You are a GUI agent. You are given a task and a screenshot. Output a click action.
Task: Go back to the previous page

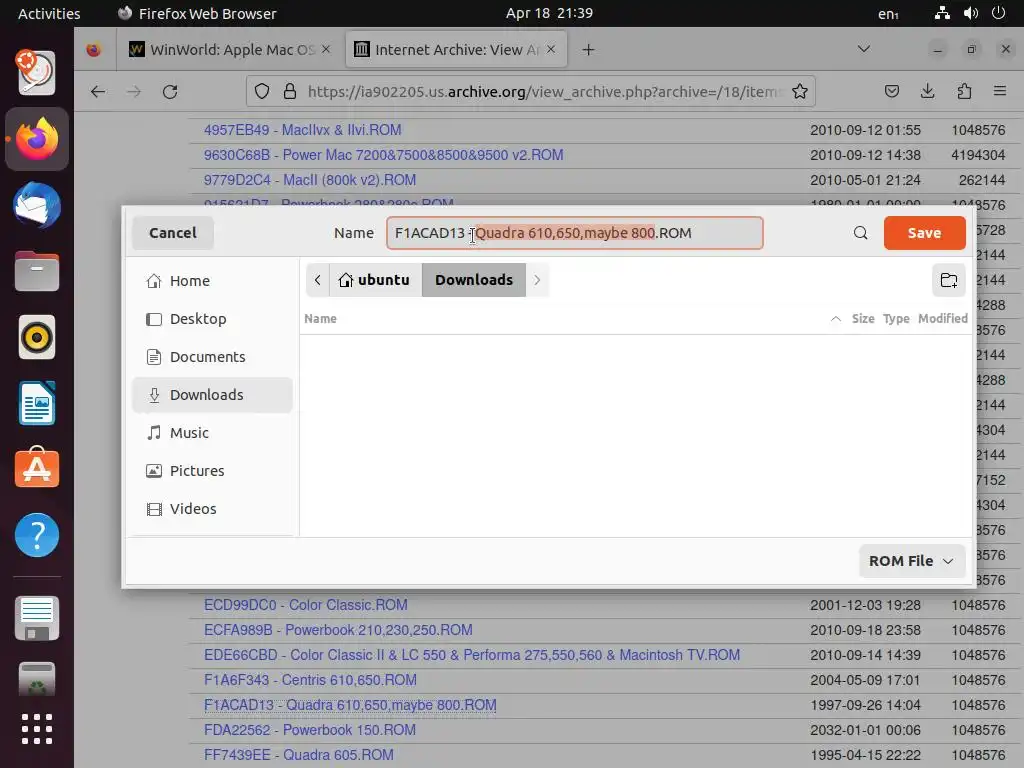tap(98, 91)
